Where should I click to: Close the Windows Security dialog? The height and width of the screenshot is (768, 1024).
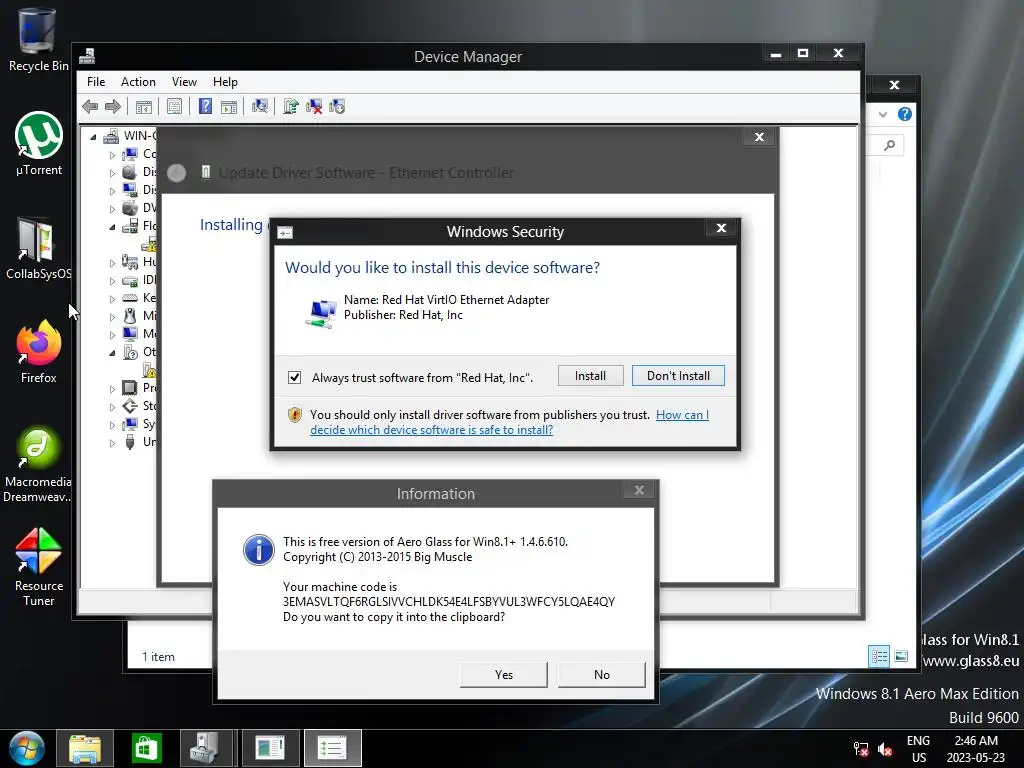point(722,228)
